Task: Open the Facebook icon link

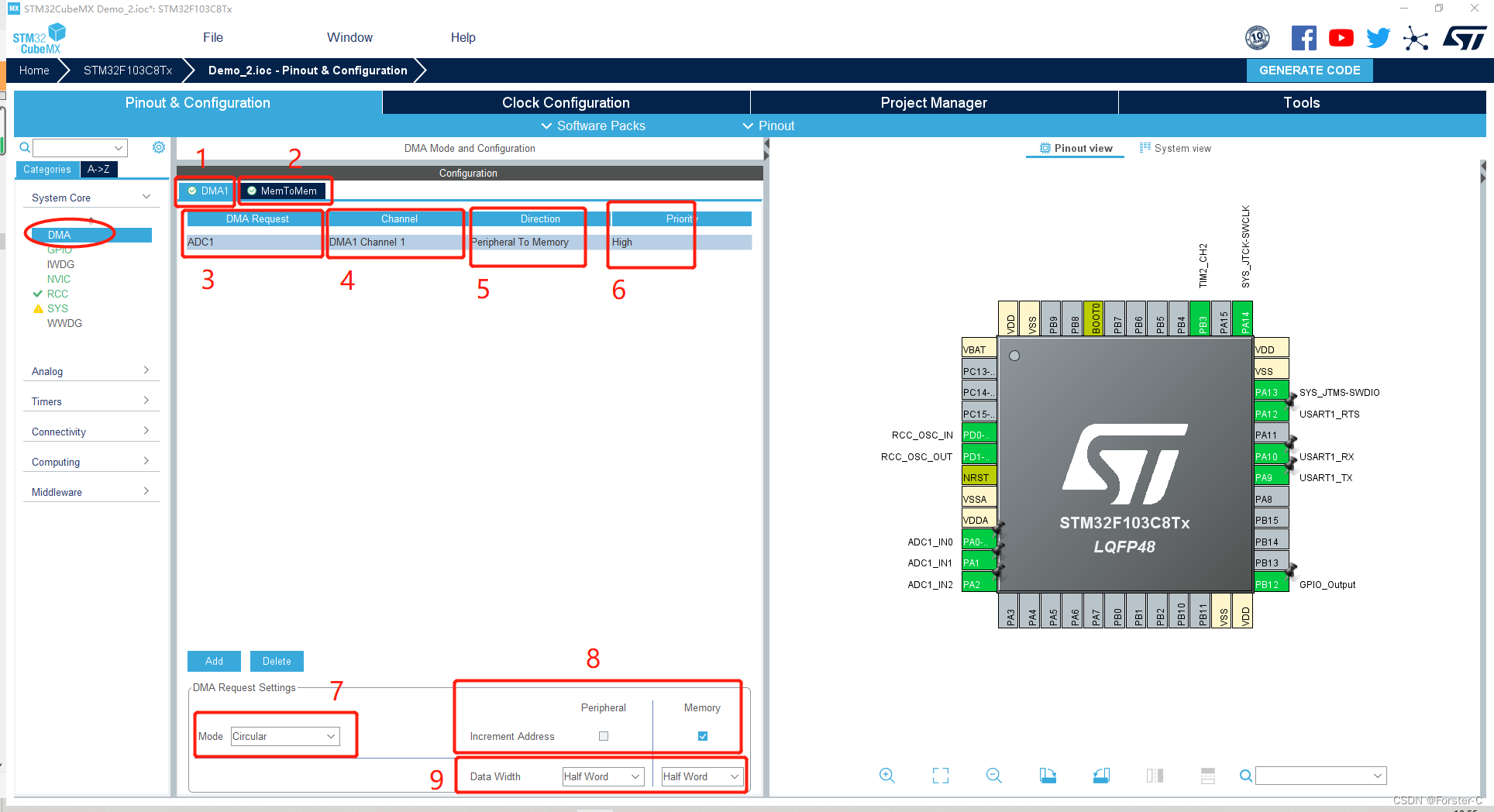Action: pos(1304,38)
